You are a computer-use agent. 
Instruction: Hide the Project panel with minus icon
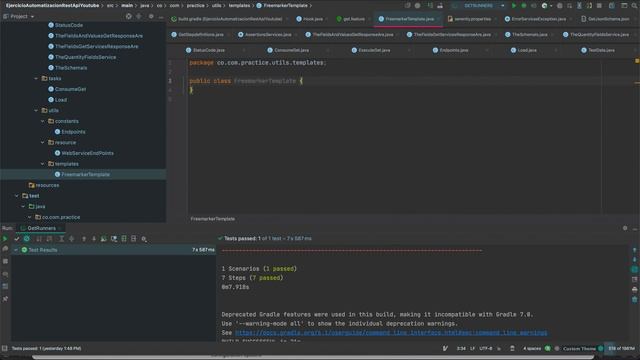(x=161, y=16)
